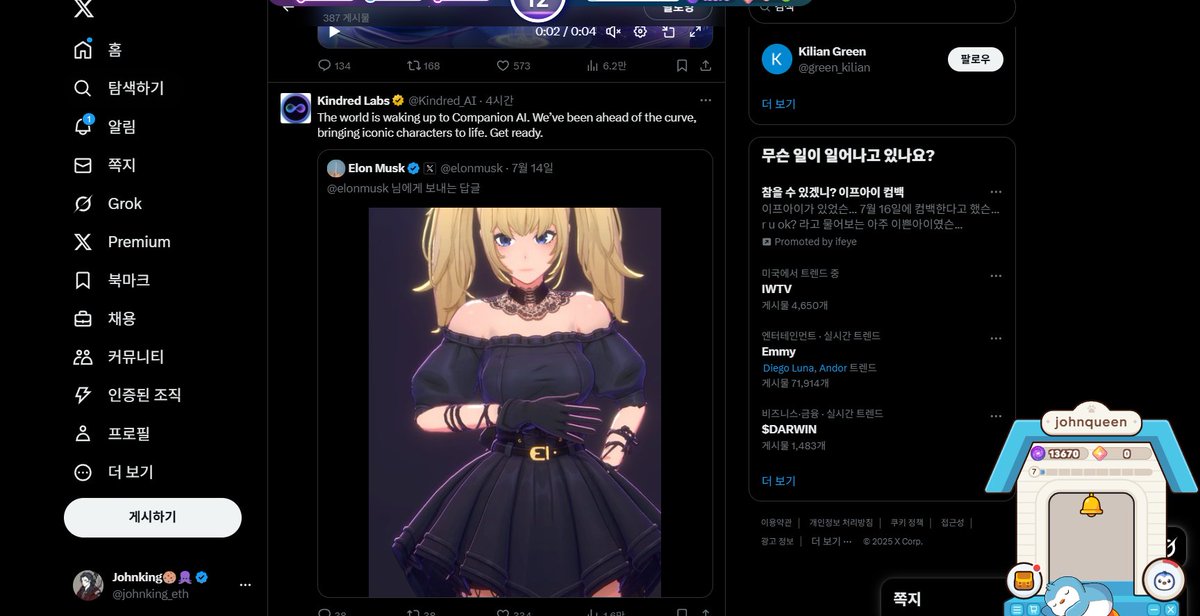Open the Kindred Labs post options menu
This screenshot has width=1200, height=616.
tap(705, 101)
